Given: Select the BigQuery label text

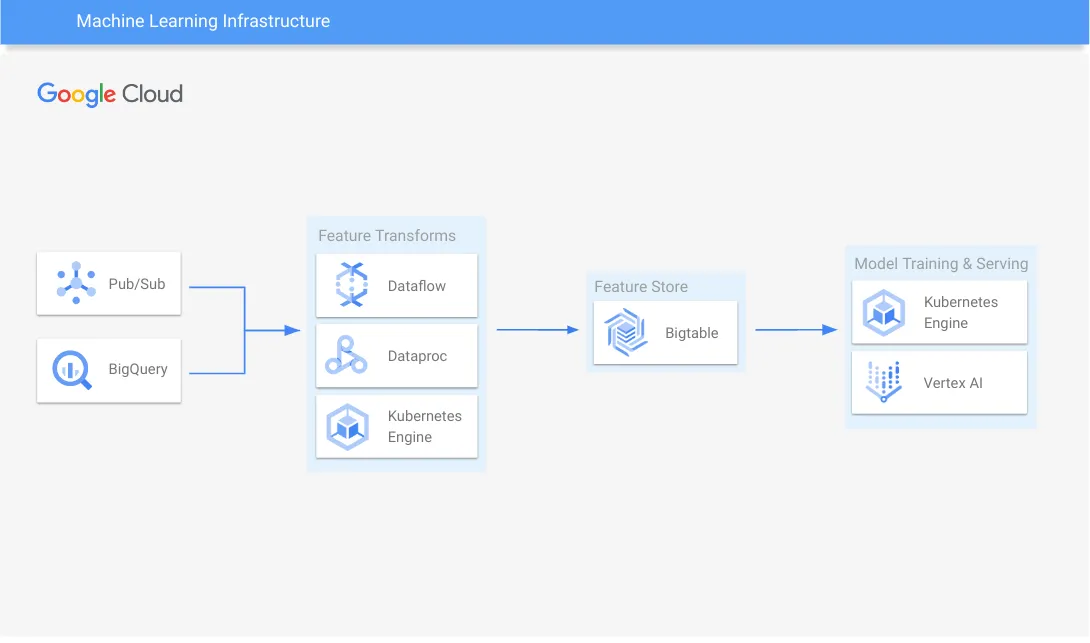Looking at the screenshot, I should coord(138,369).
